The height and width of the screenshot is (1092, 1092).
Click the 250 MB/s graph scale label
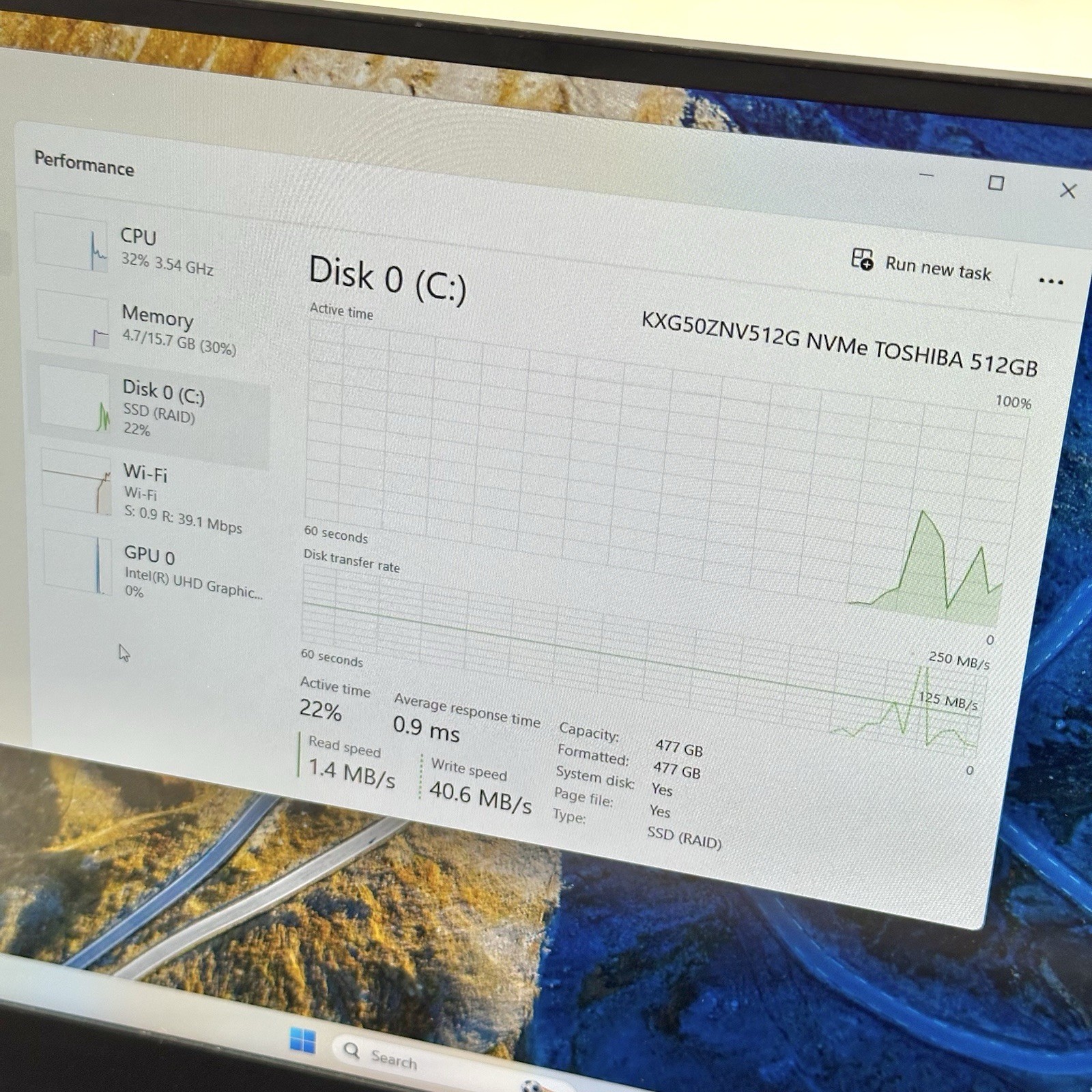click(959, 660)
